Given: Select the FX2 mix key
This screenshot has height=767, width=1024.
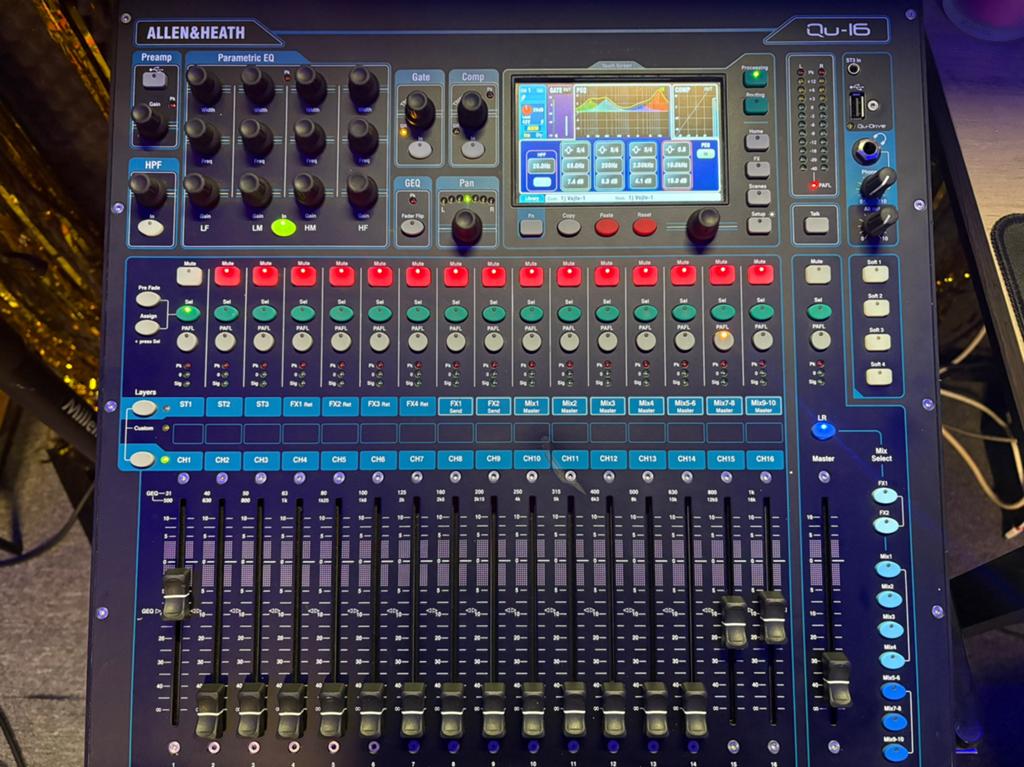Looking at the screenshot, I should [886, 525].
